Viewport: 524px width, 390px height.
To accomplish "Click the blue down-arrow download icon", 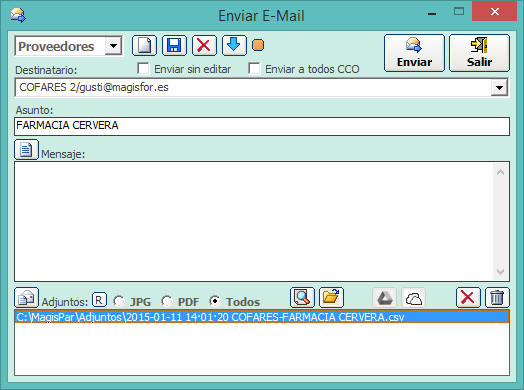I will point(234,45).
